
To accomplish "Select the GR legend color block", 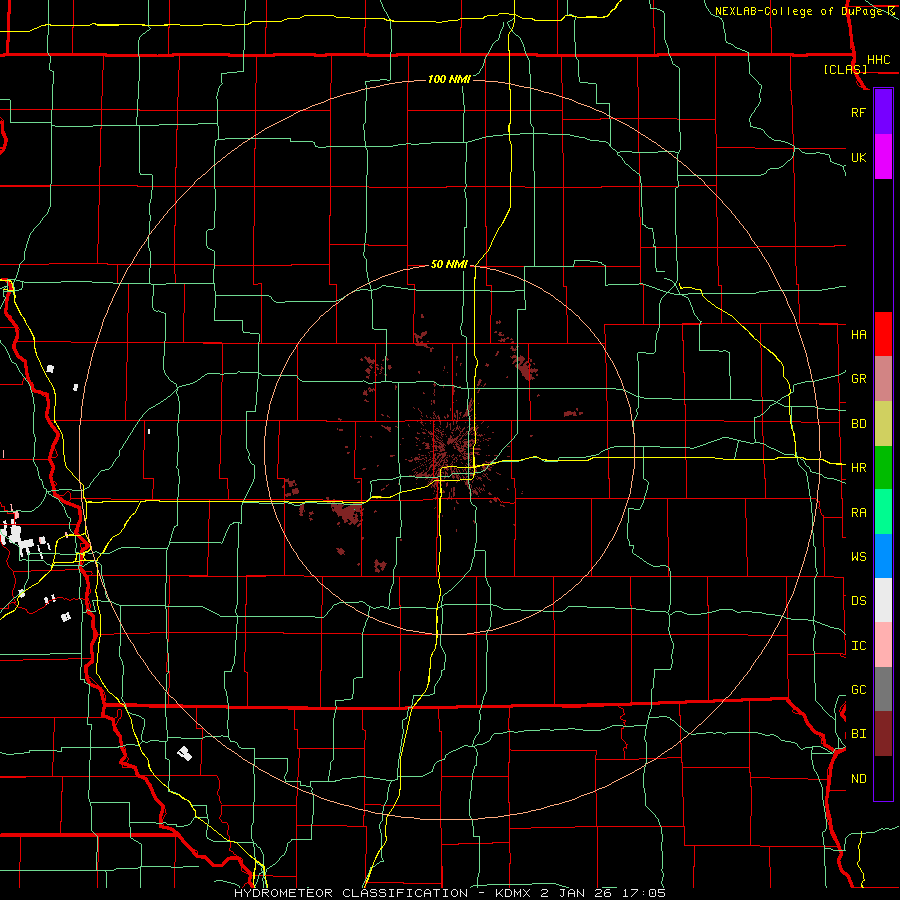I will (883, 378).
